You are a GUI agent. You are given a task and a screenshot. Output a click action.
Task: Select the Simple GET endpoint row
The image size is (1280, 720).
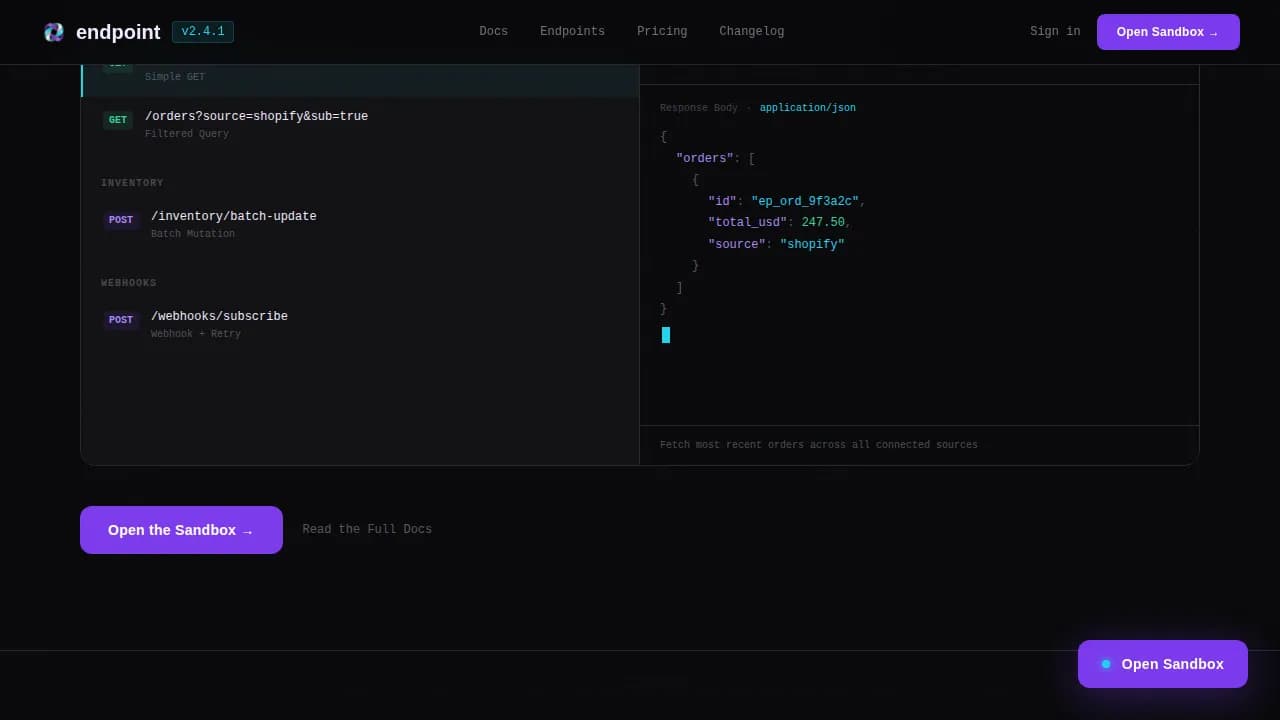(360, 80)
